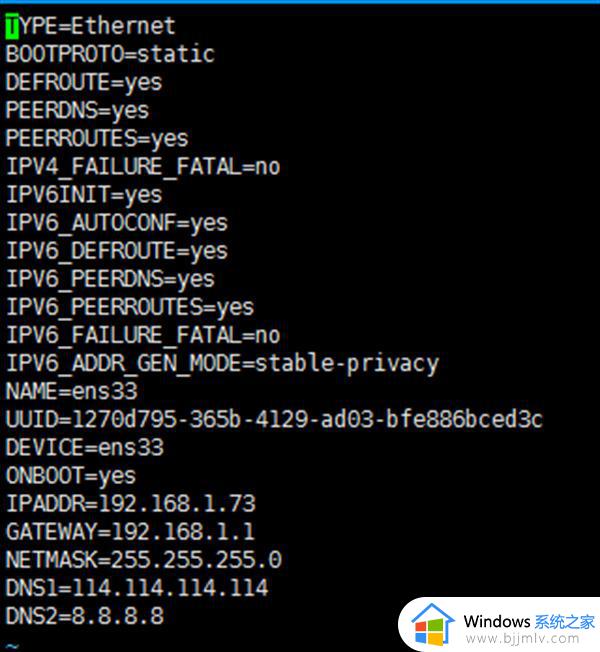This screenshot has height=652, width=600.
Task: Click the GATEWAY=192.168.1.1 line
Action: [130, 531]
